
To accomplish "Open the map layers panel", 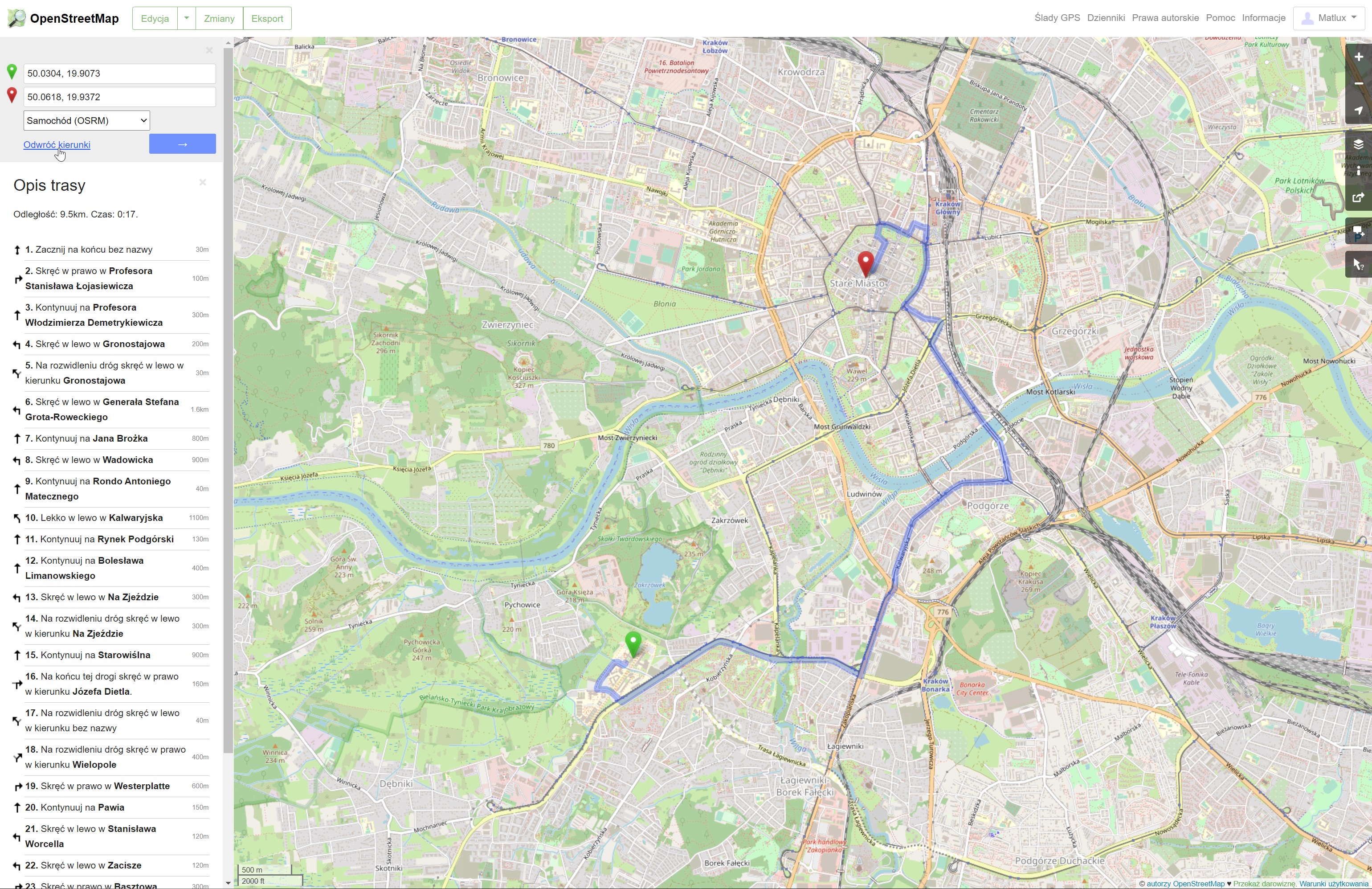I will pos(1359,144).
